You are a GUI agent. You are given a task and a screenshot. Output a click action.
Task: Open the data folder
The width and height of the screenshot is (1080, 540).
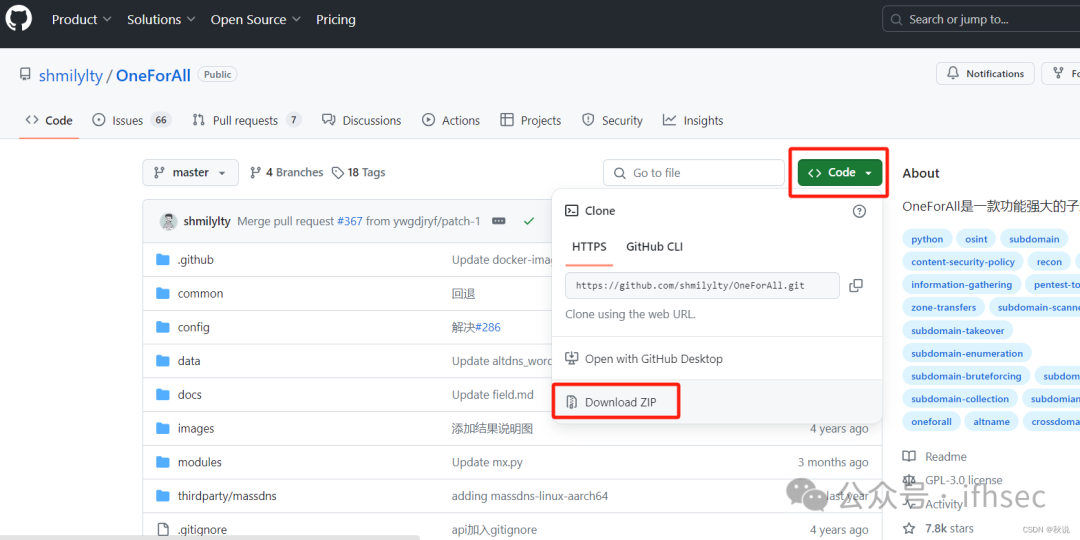pos(189,361)
